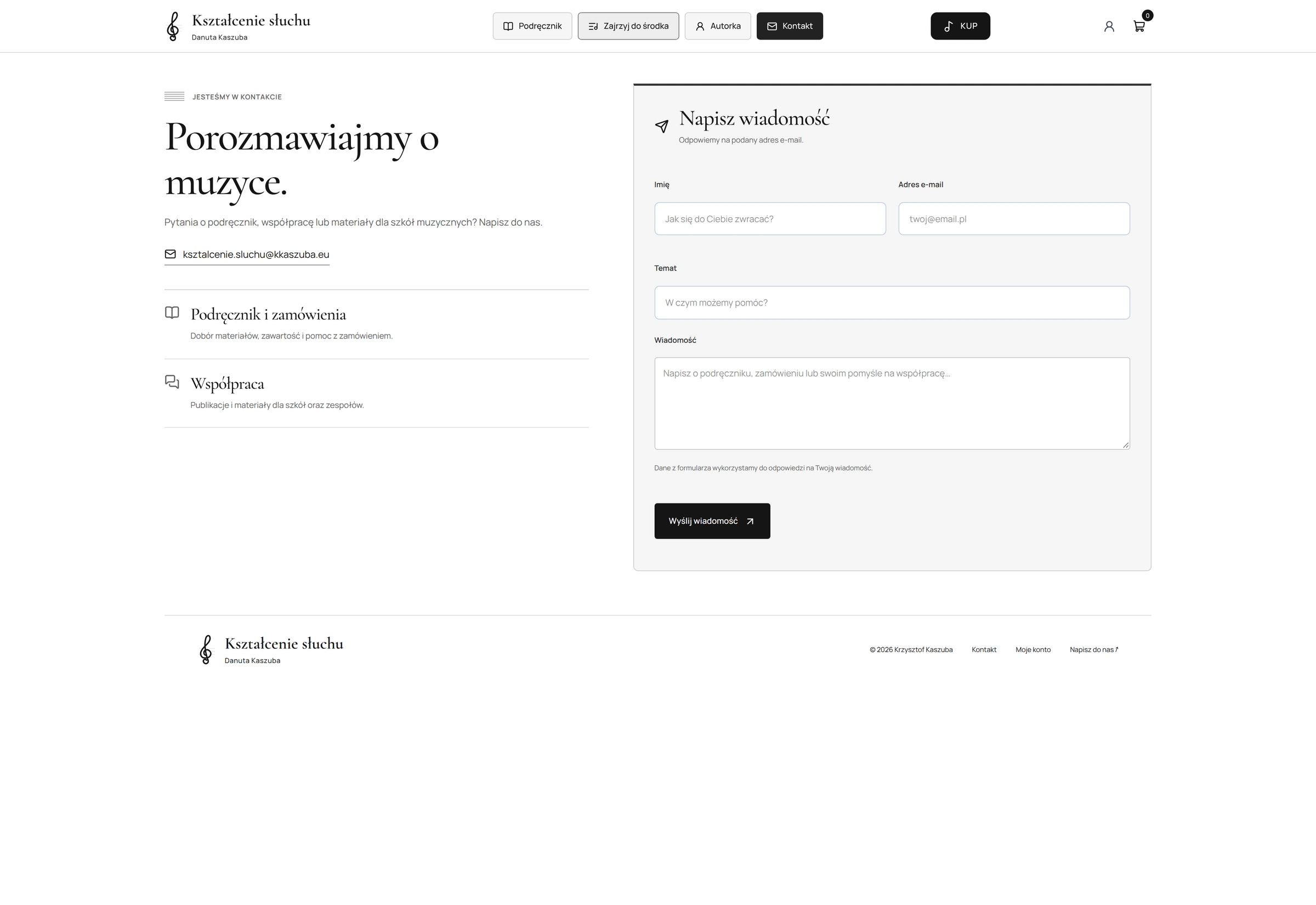1316x905 pixels.
Task: Open the Kontakt link in the footer
Action: [x=984, y=650]
